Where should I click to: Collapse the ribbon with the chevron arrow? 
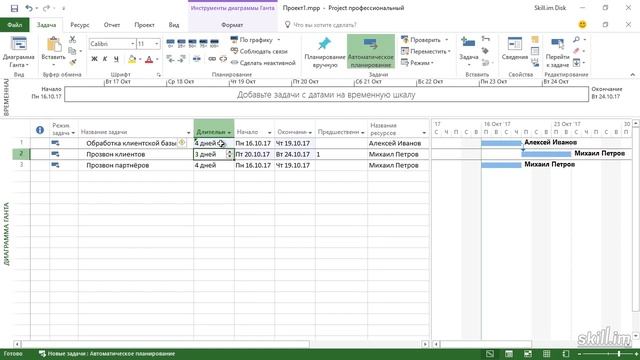tap(633, 75)
